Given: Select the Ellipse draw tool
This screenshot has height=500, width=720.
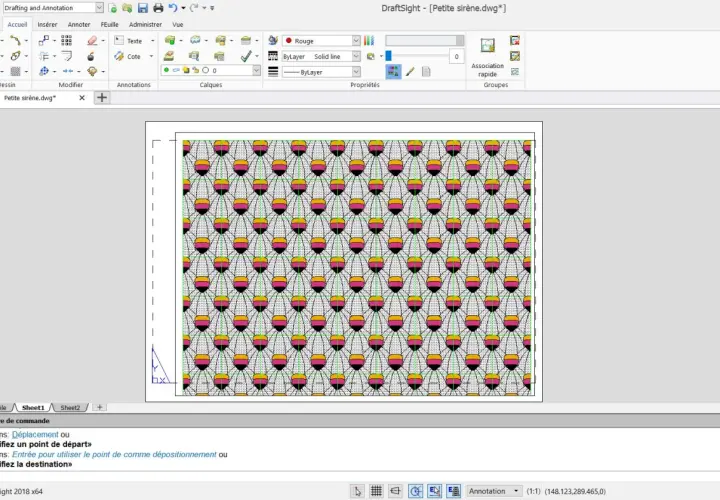Looking at the screenshot, I should point(15,56).
